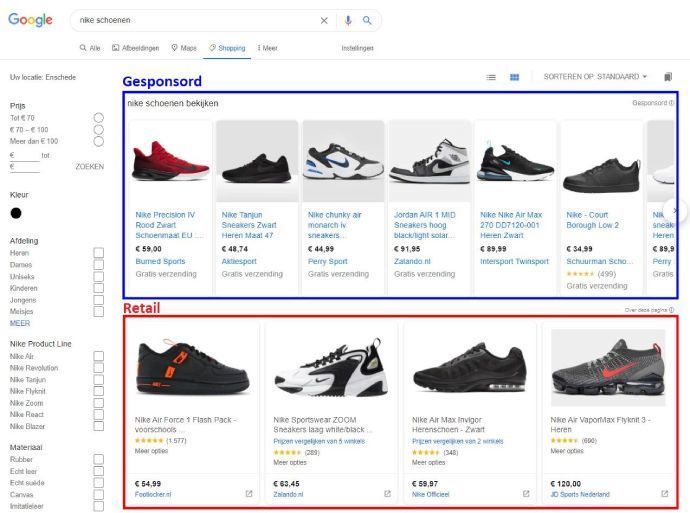Open 'Nike Precision IV Rood Zwart' link
The height and width of the screenshot is (513, 690).
[169, 225]
